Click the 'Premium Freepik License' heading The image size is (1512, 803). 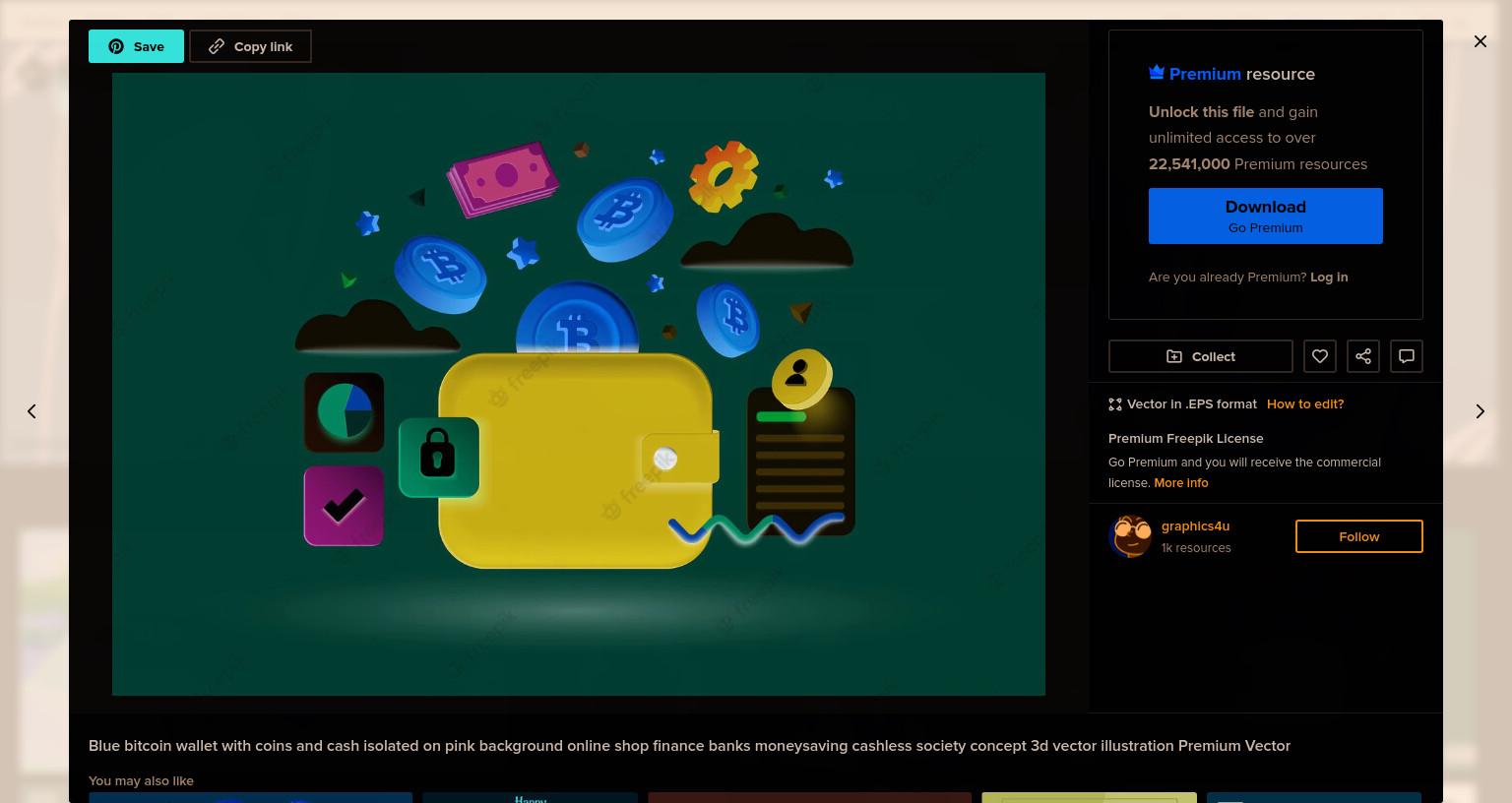tap(1185, 439)
